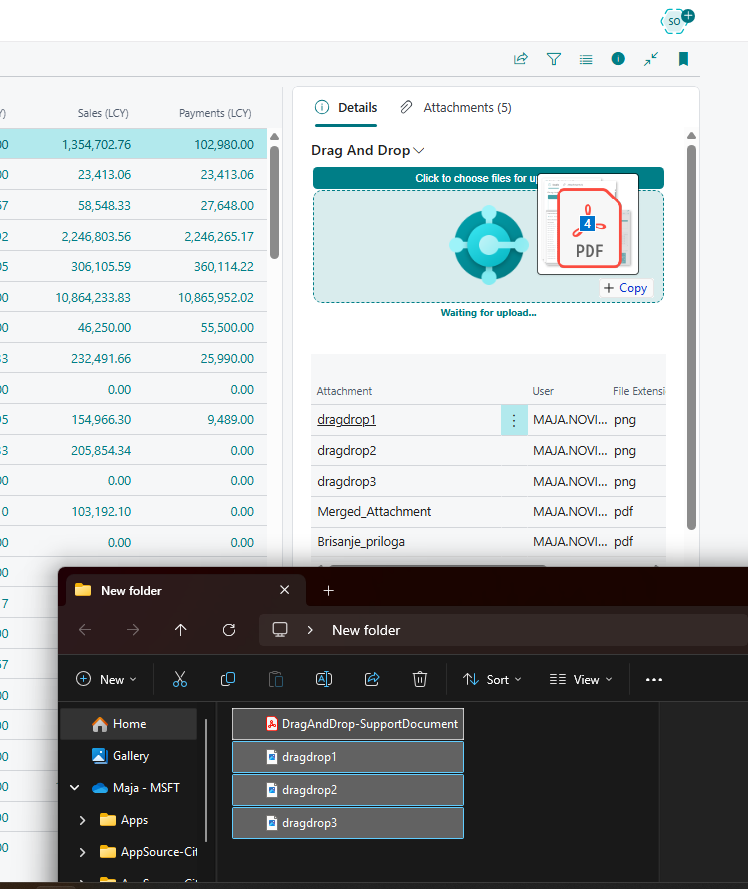Click the bookmark icon
Screen dimensions: 748x889
tap(683, 59)
